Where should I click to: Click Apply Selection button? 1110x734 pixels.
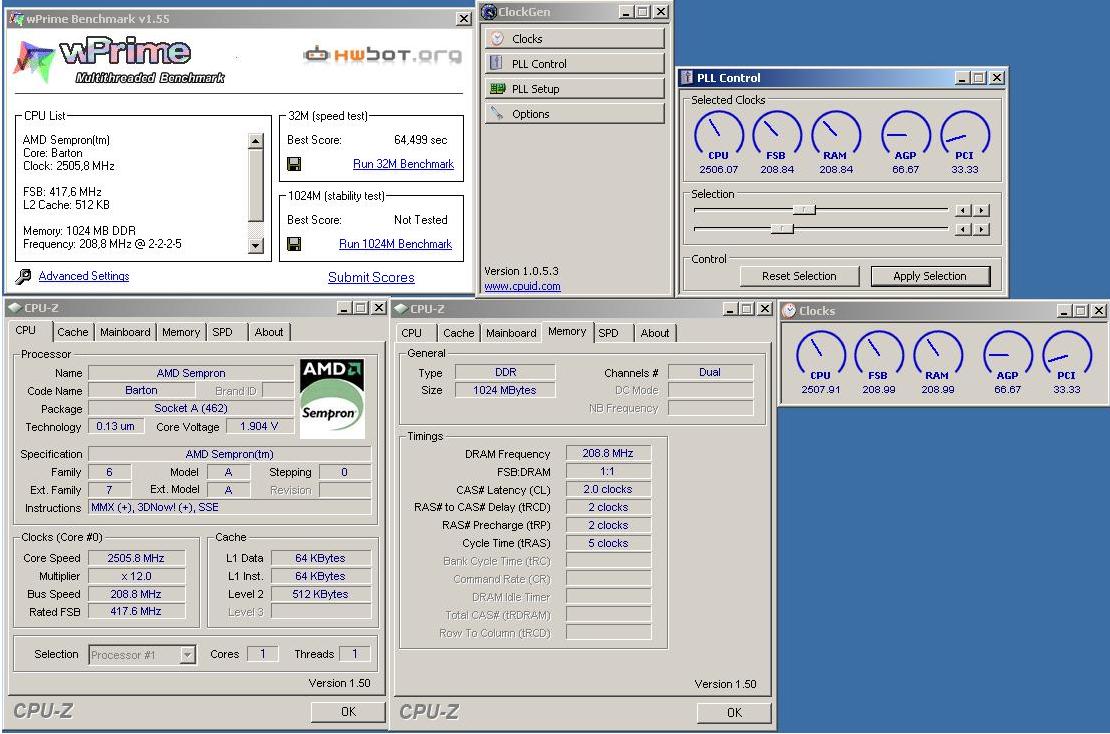[930, 276]
